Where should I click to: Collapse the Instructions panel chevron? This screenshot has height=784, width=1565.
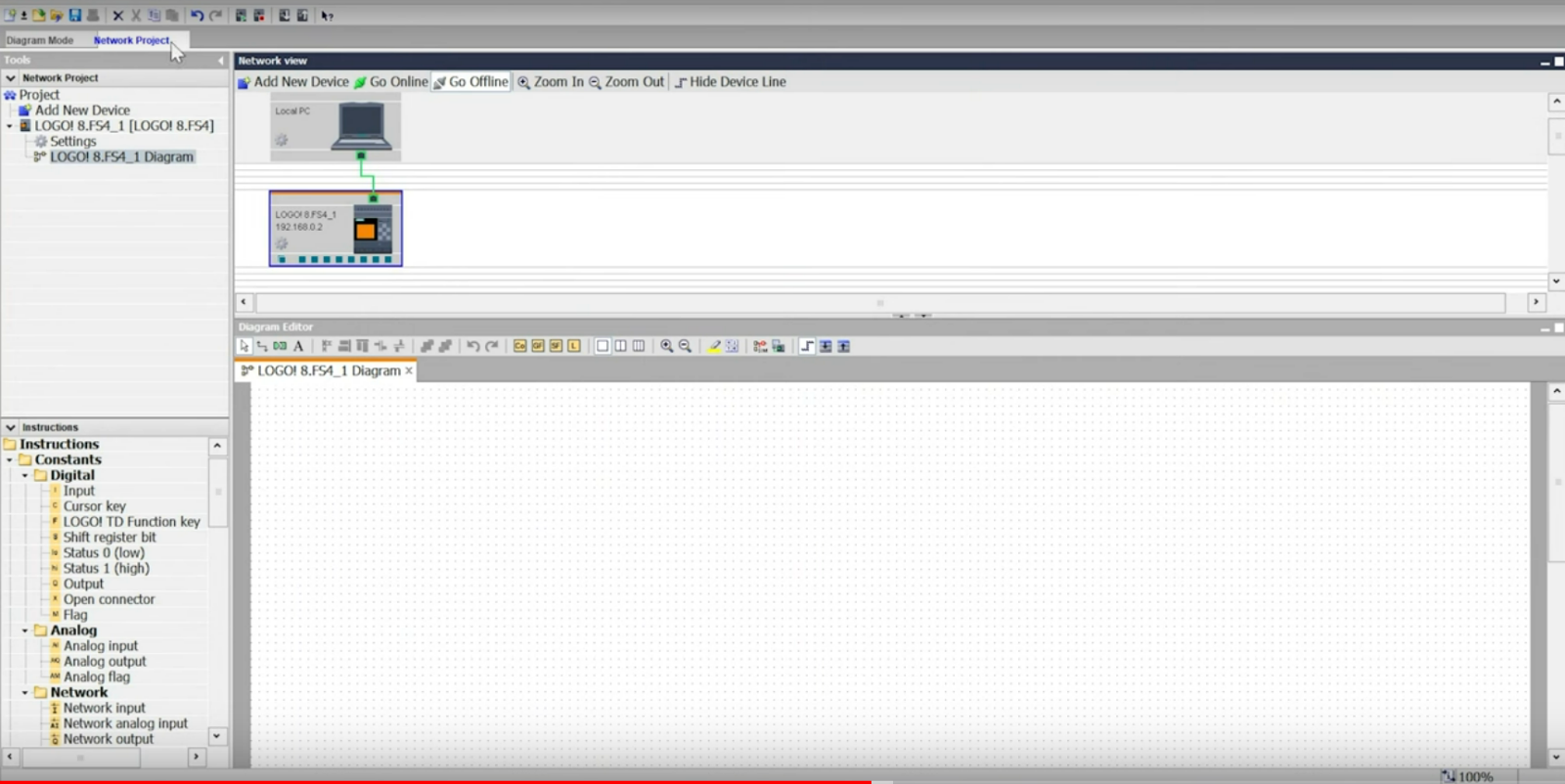pyautogui.click(x=11, y=427)
